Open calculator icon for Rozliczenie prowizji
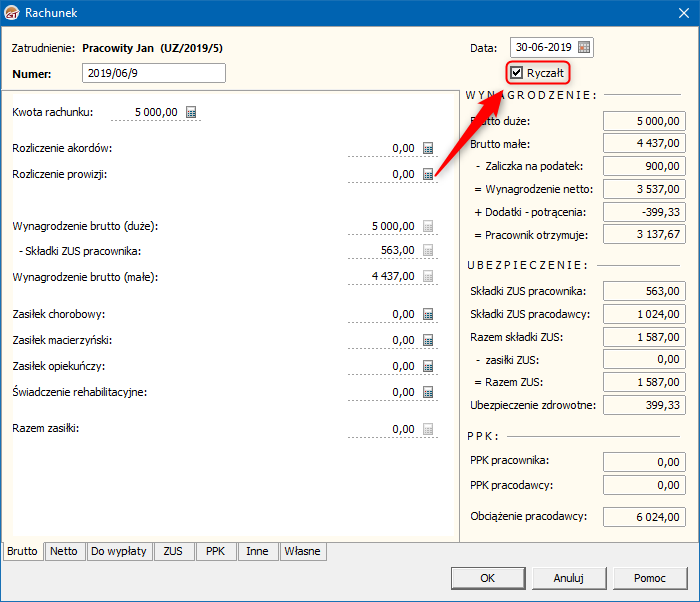This screenshot has width=700, height=602. click(x=428, y=174)
